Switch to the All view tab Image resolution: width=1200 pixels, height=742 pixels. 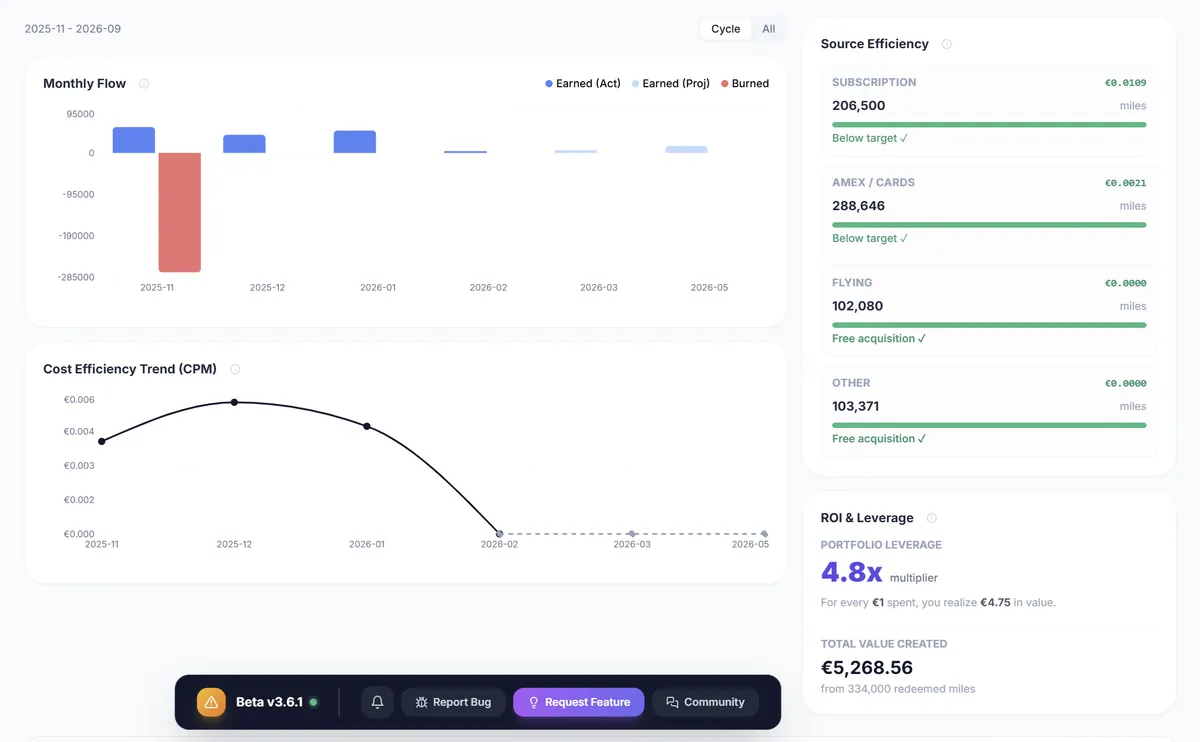768,29
